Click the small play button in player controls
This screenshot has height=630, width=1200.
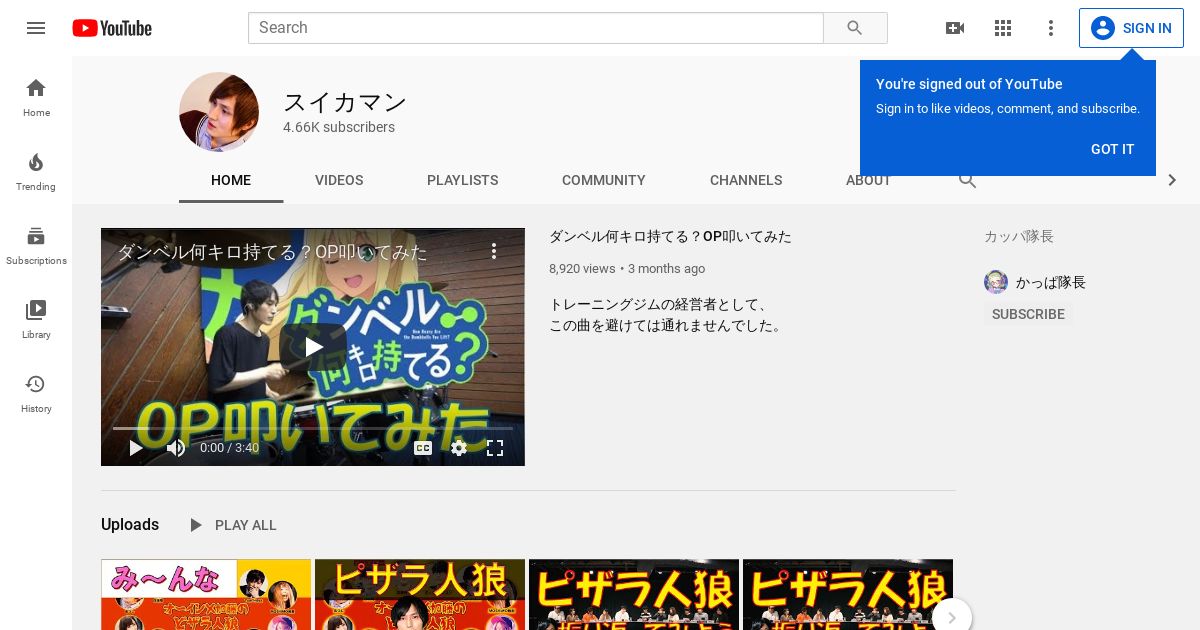click(x=136, y=448)
